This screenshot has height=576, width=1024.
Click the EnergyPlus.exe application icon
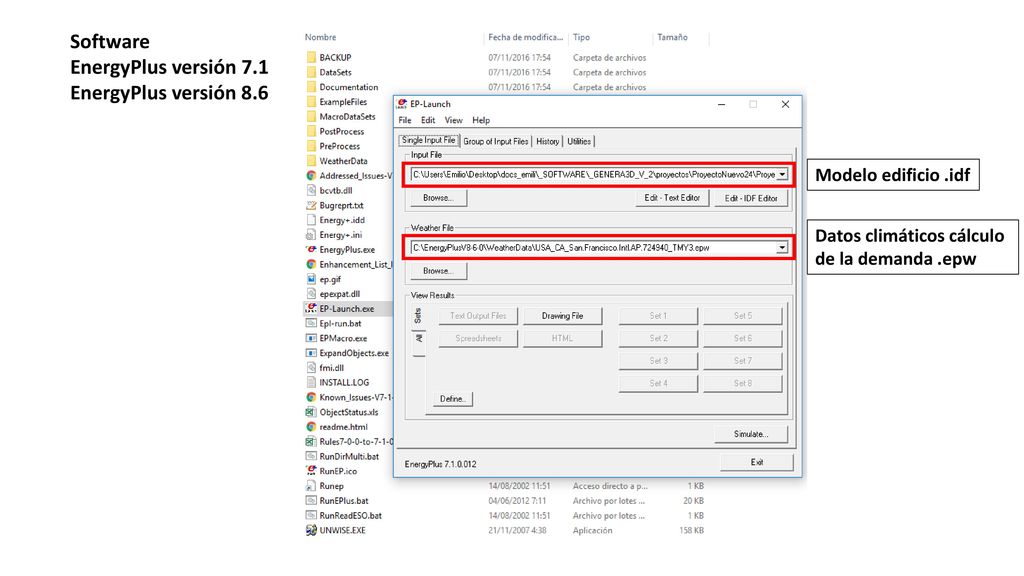312,249
